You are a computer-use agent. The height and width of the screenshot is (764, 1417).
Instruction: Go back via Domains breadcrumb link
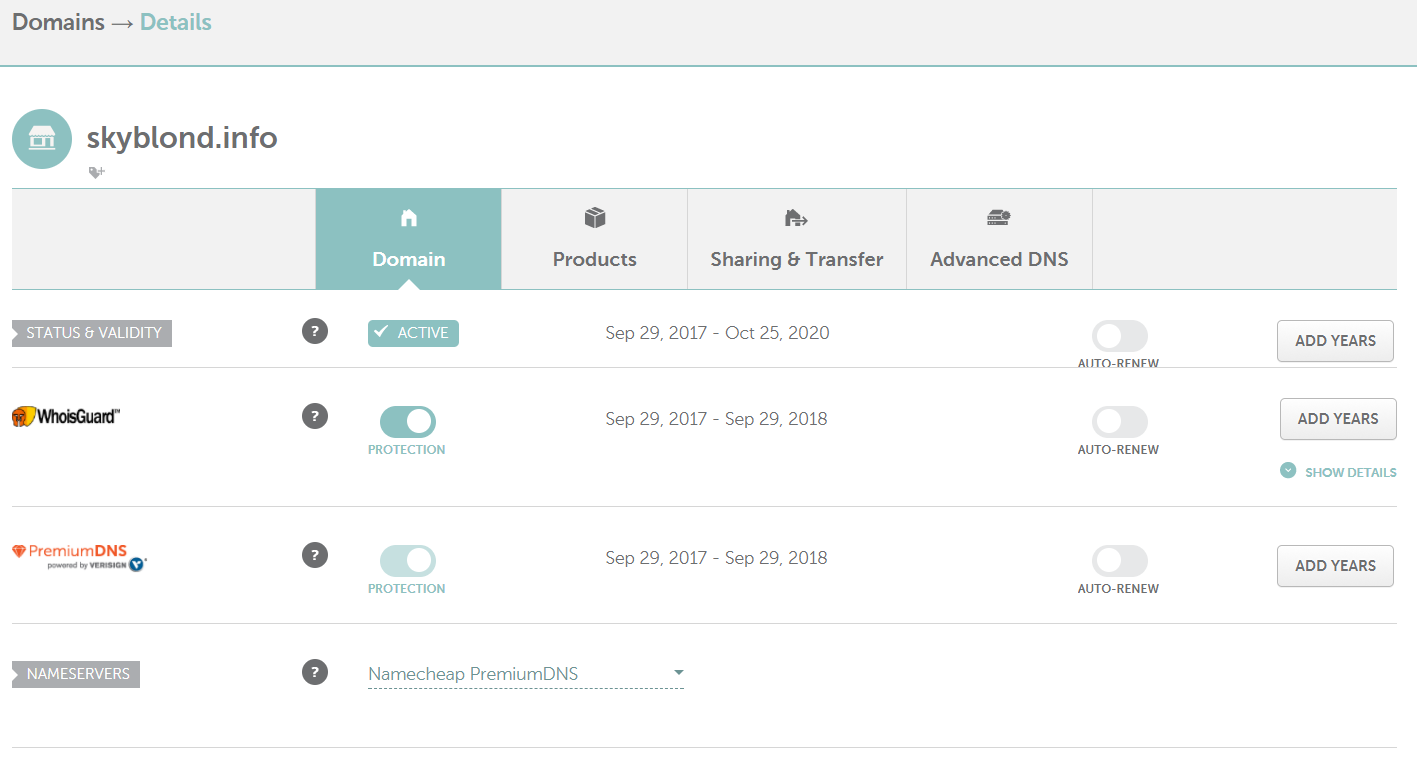tap(58, 22)
